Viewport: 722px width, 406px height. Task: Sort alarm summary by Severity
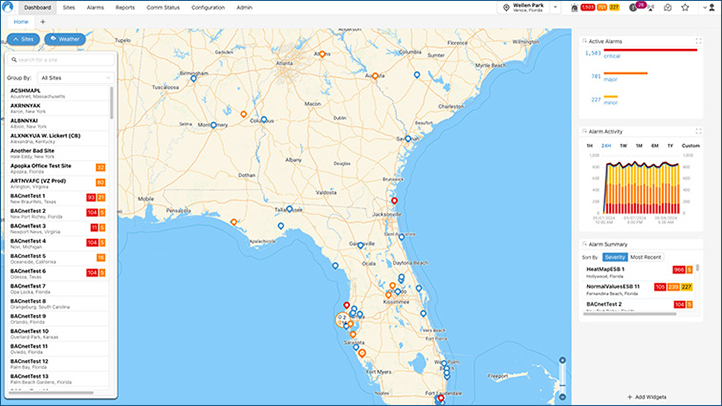(615, 257)
